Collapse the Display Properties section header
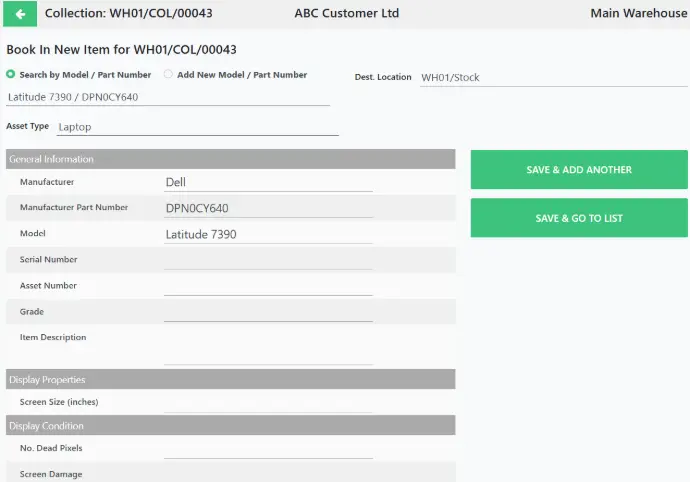The height and width of the screenshot is (482, 690). 231,379
